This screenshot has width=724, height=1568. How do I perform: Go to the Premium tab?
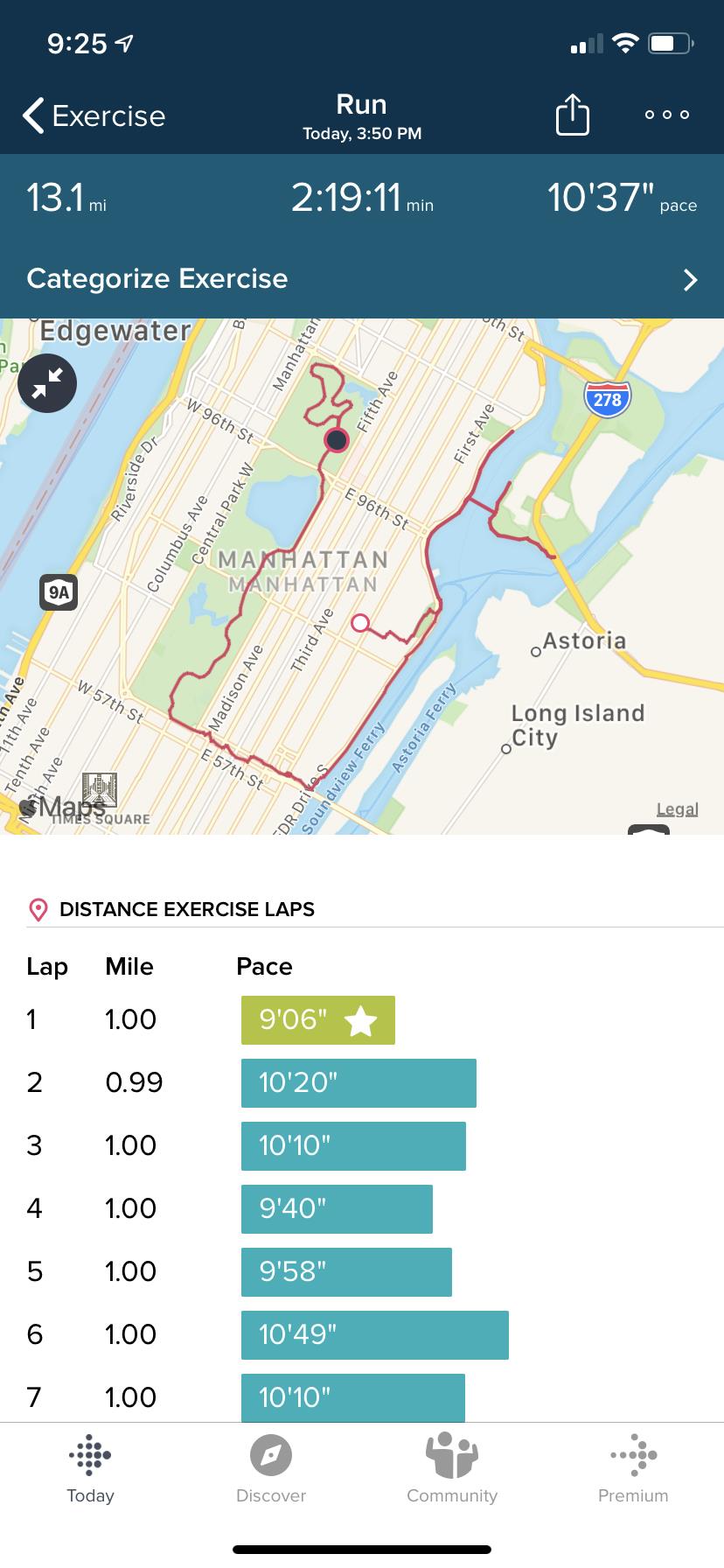(633, 1468)
